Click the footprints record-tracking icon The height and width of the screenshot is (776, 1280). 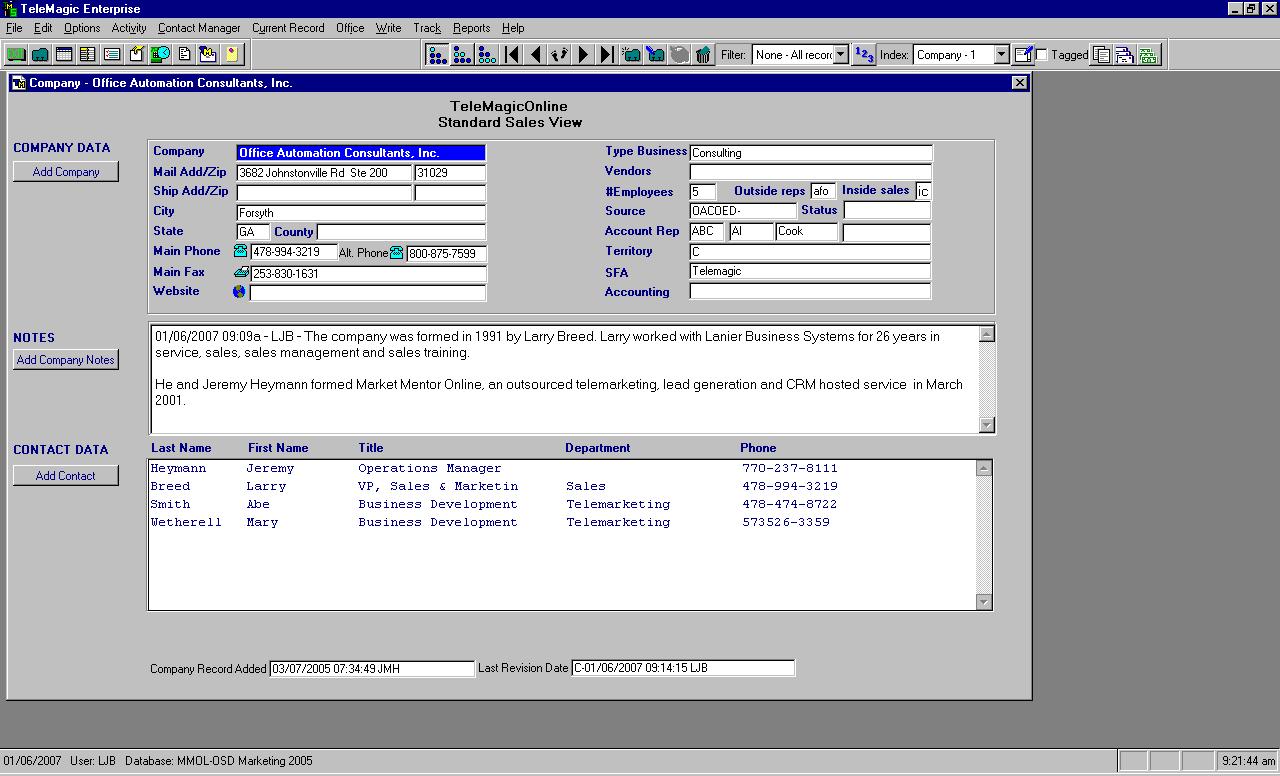click(x=559, y=54)
